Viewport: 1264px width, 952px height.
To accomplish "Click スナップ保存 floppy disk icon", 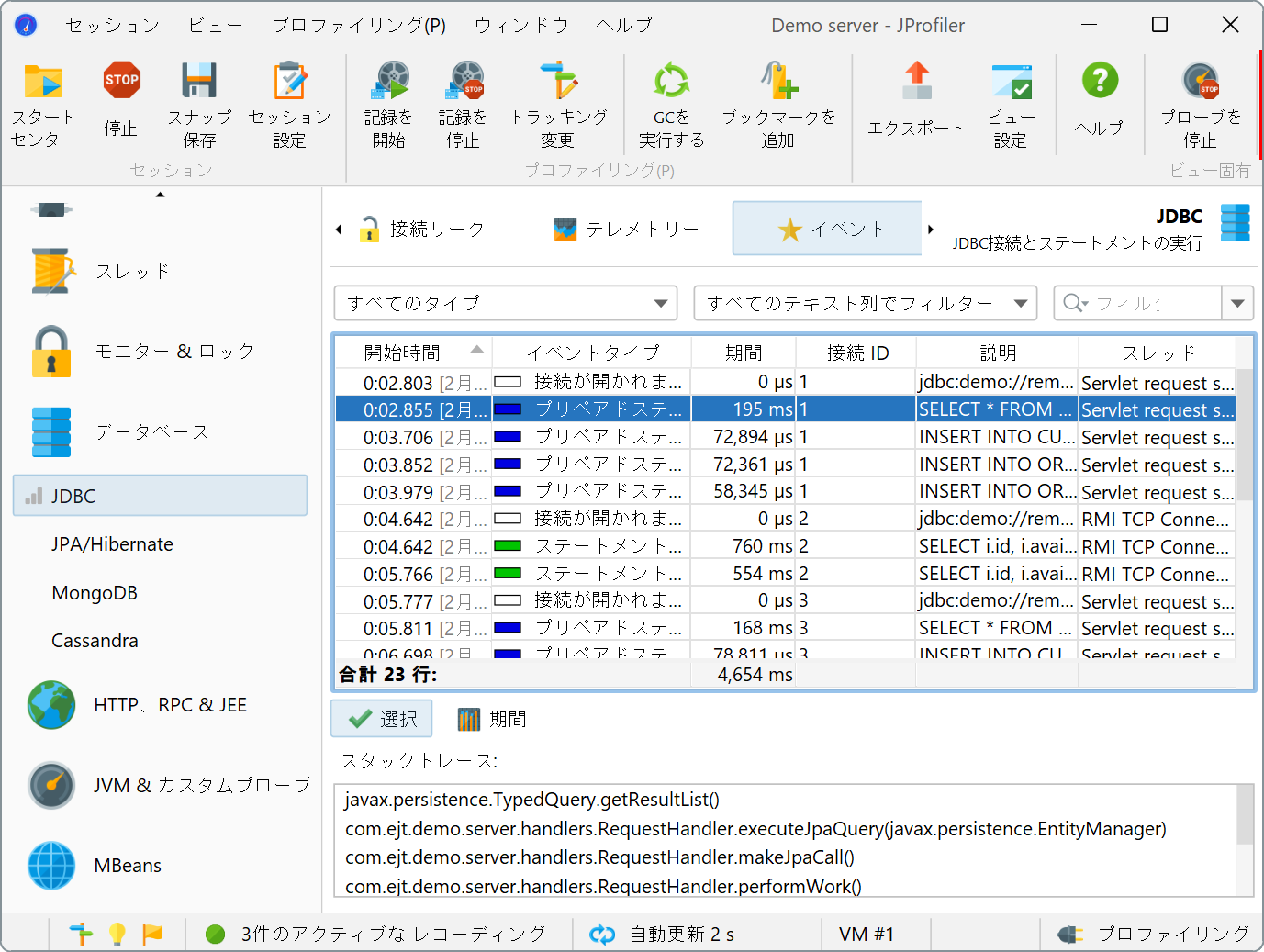I will [199, 81].
